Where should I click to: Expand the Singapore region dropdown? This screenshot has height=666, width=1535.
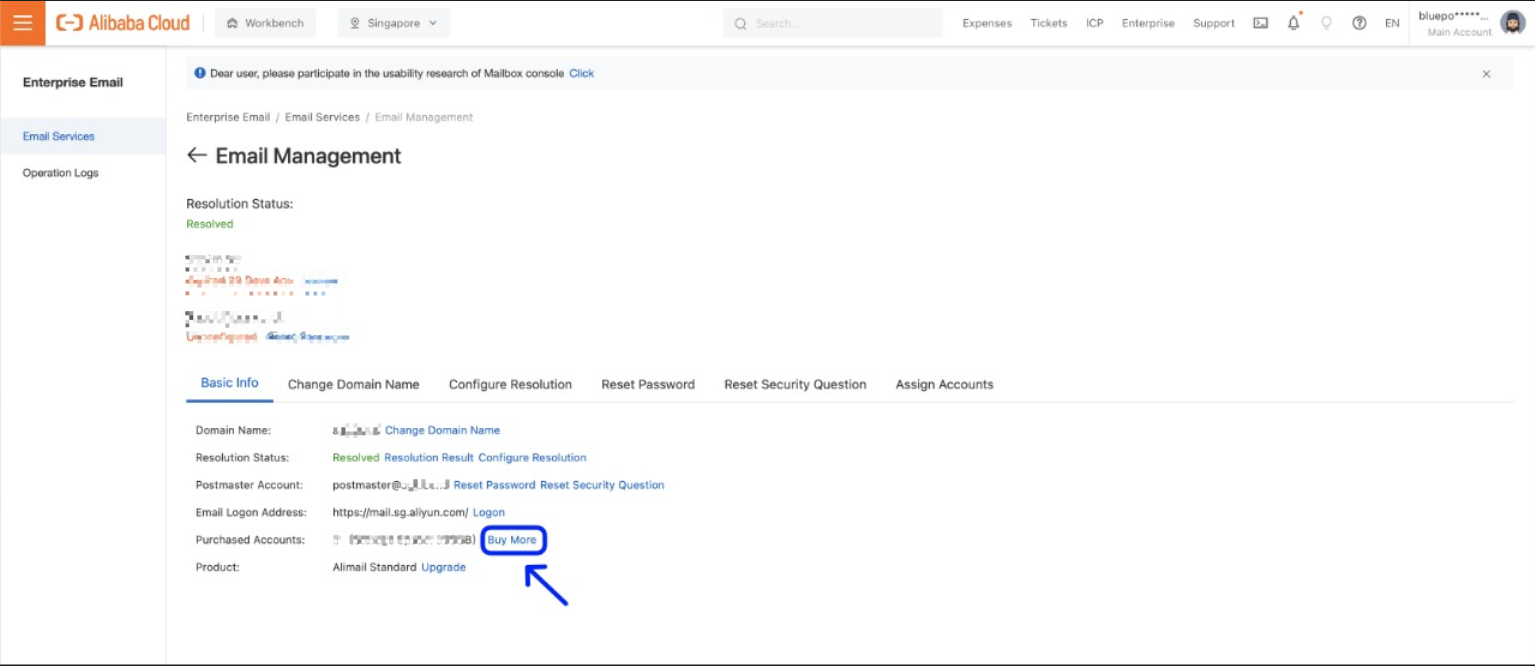[x=394, y=23]
